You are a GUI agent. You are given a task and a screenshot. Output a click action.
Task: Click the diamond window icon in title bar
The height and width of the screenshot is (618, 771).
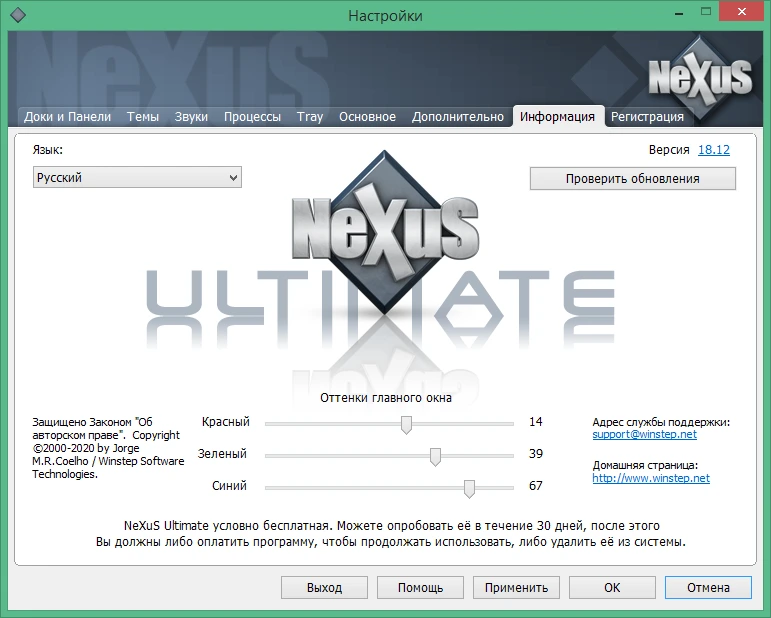[x=18, y=15]
